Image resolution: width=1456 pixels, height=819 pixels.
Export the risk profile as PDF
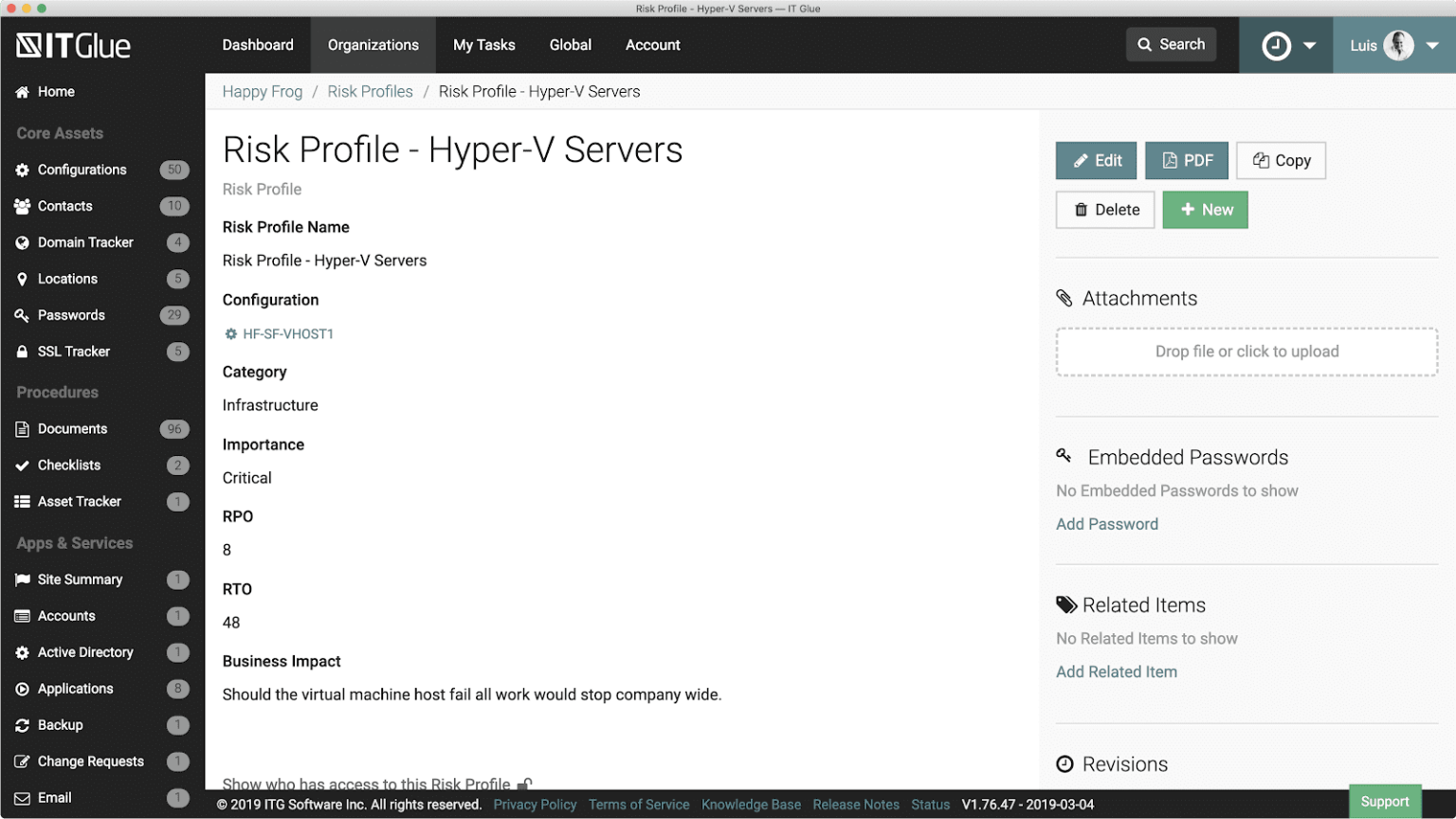click(1186, 161)
